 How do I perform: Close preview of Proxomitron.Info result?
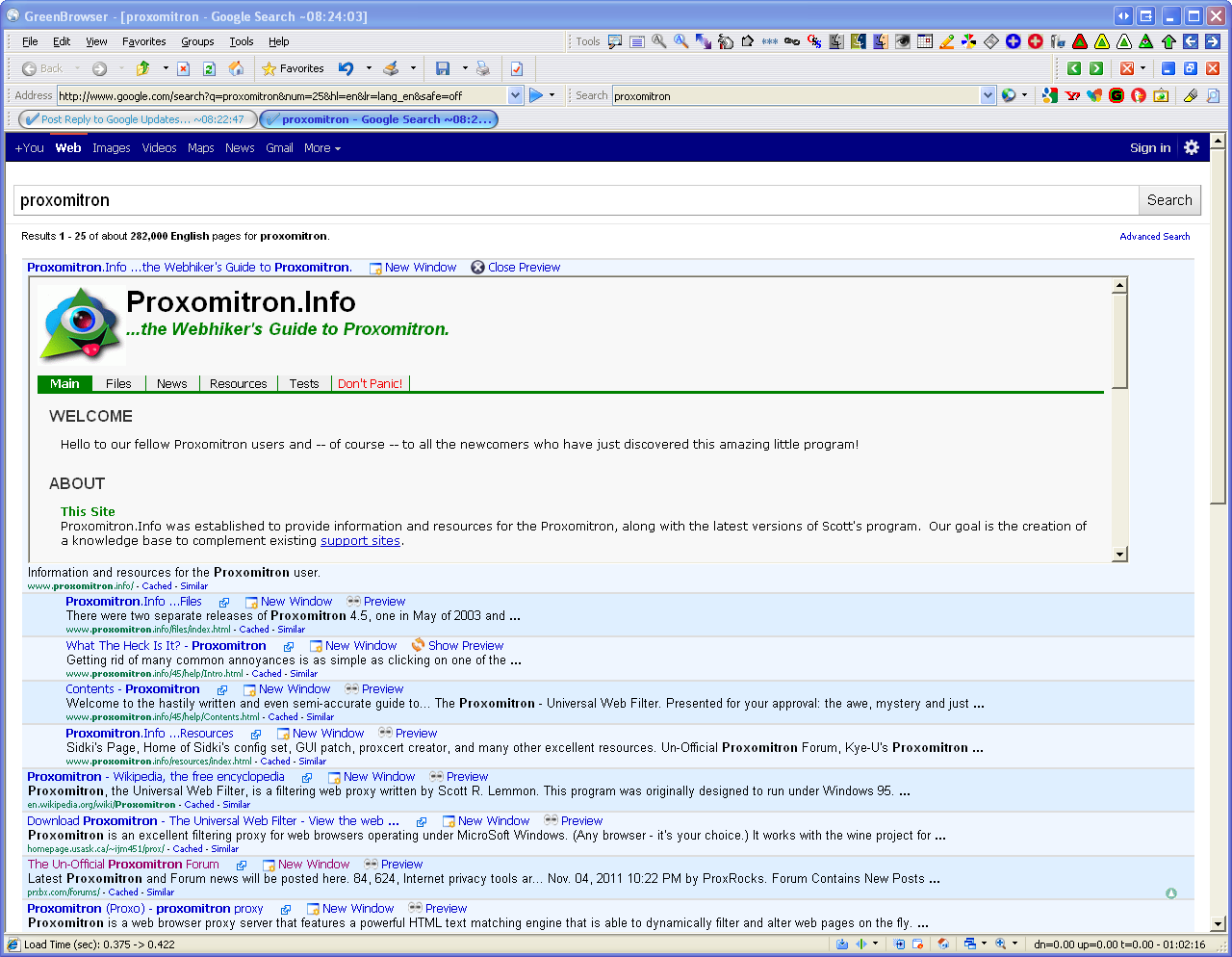pos(515,268)
